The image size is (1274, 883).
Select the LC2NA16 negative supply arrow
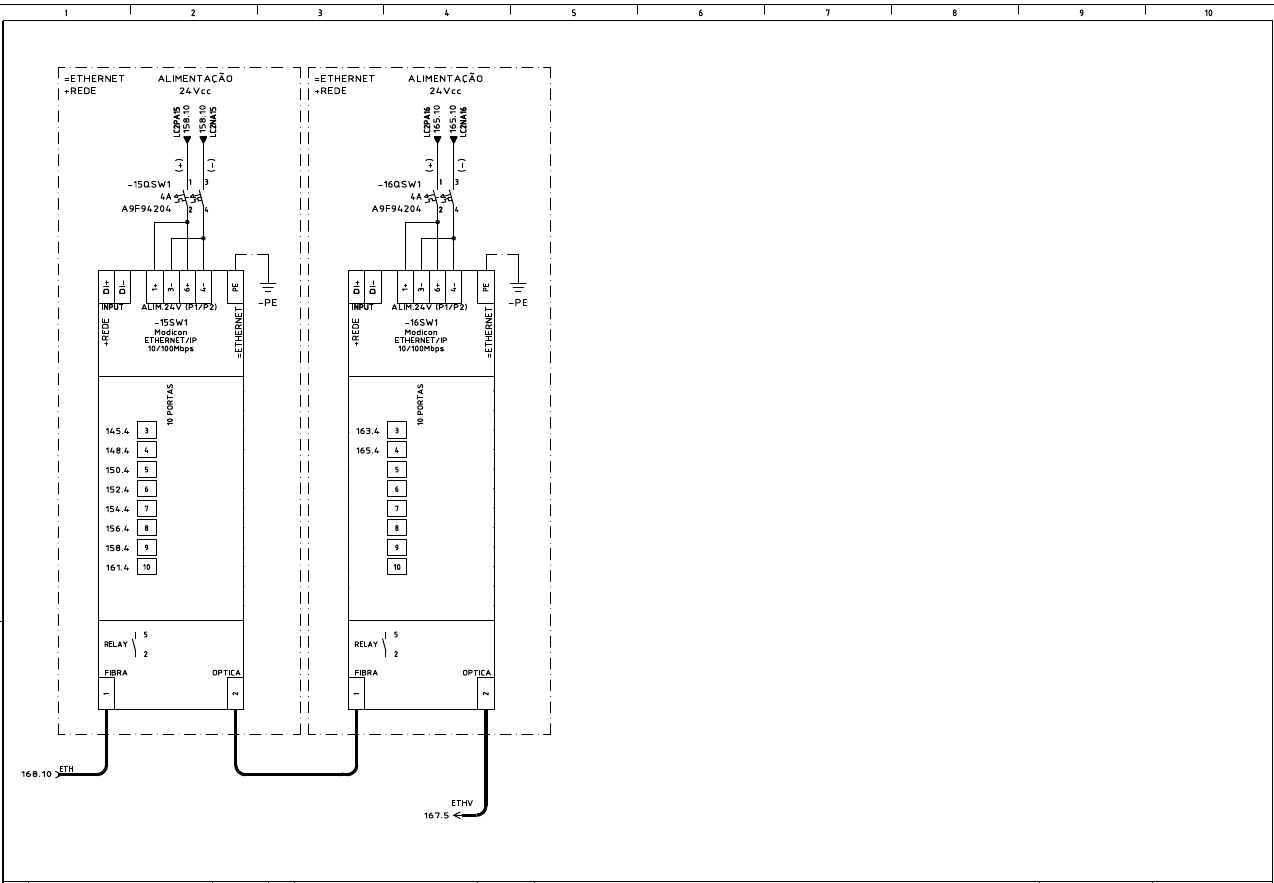click(454, 141)
